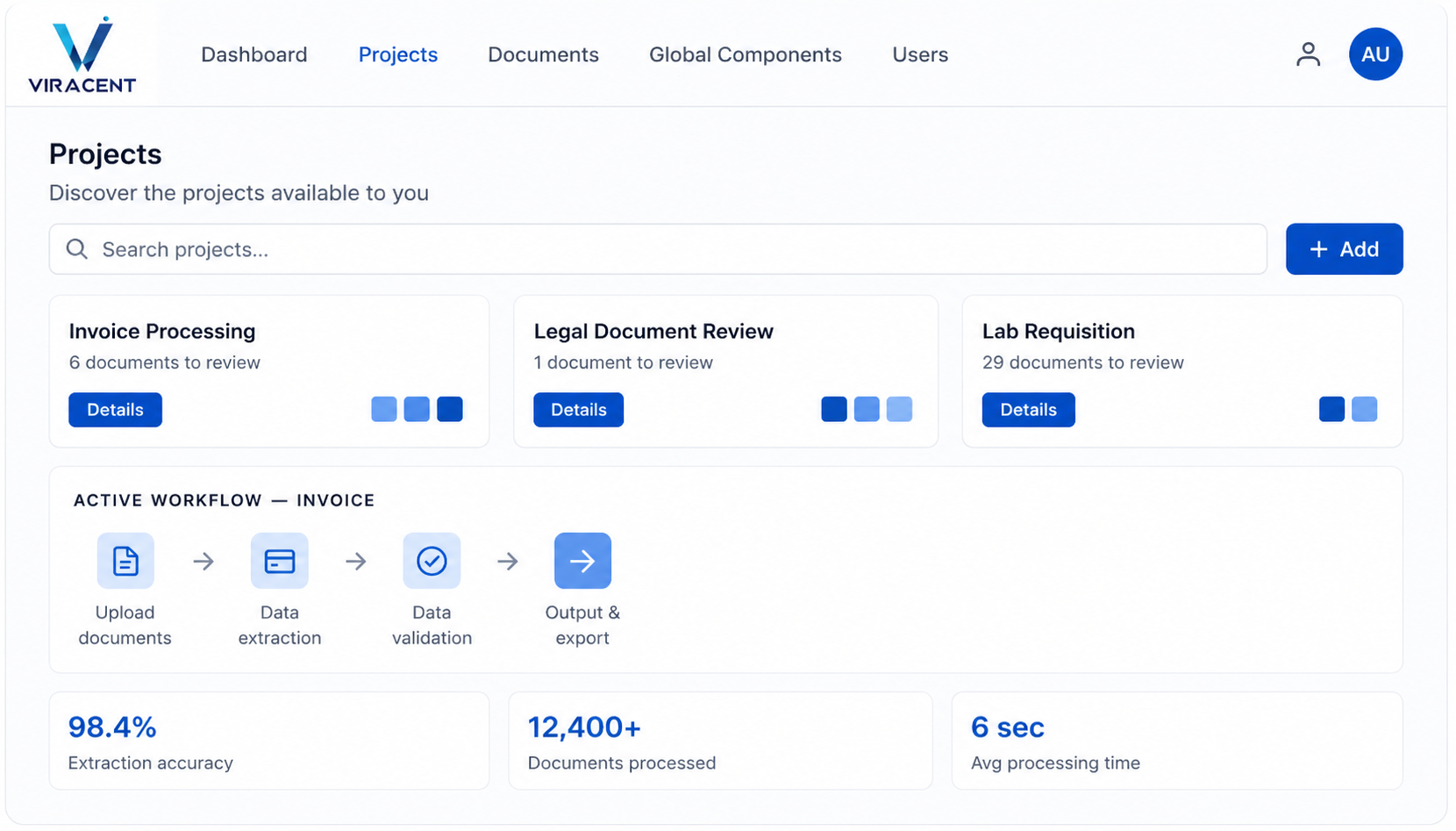Click dark square on Invoice Processing card
Screen dimensions: 1456x831
click(450, 409)
